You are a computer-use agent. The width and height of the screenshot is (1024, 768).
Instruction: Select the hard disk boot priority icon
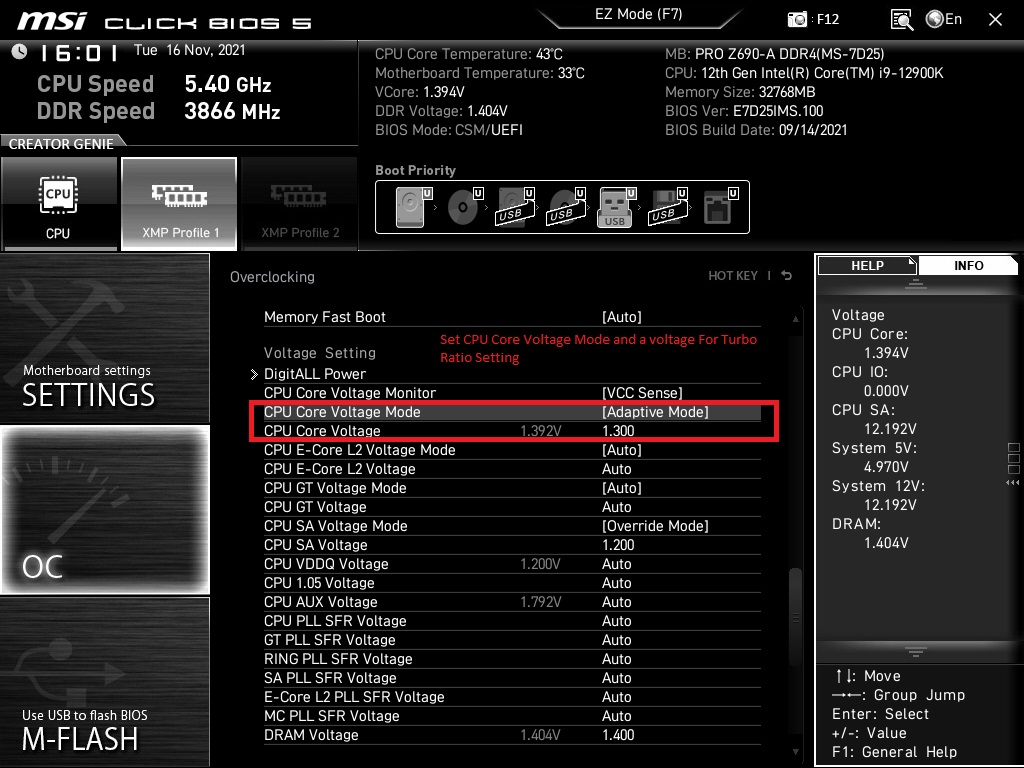point(413,207)
